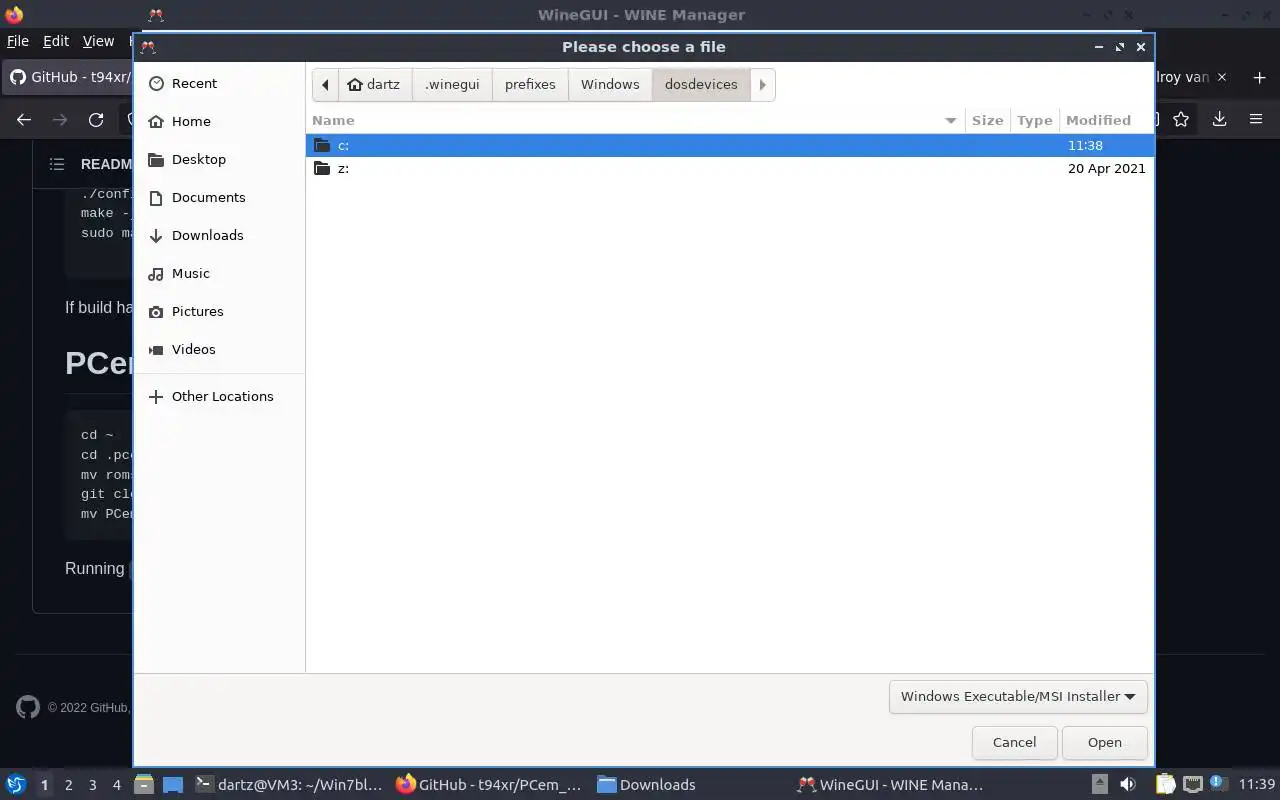Open the volume control in system tray

click(1128, 785)
